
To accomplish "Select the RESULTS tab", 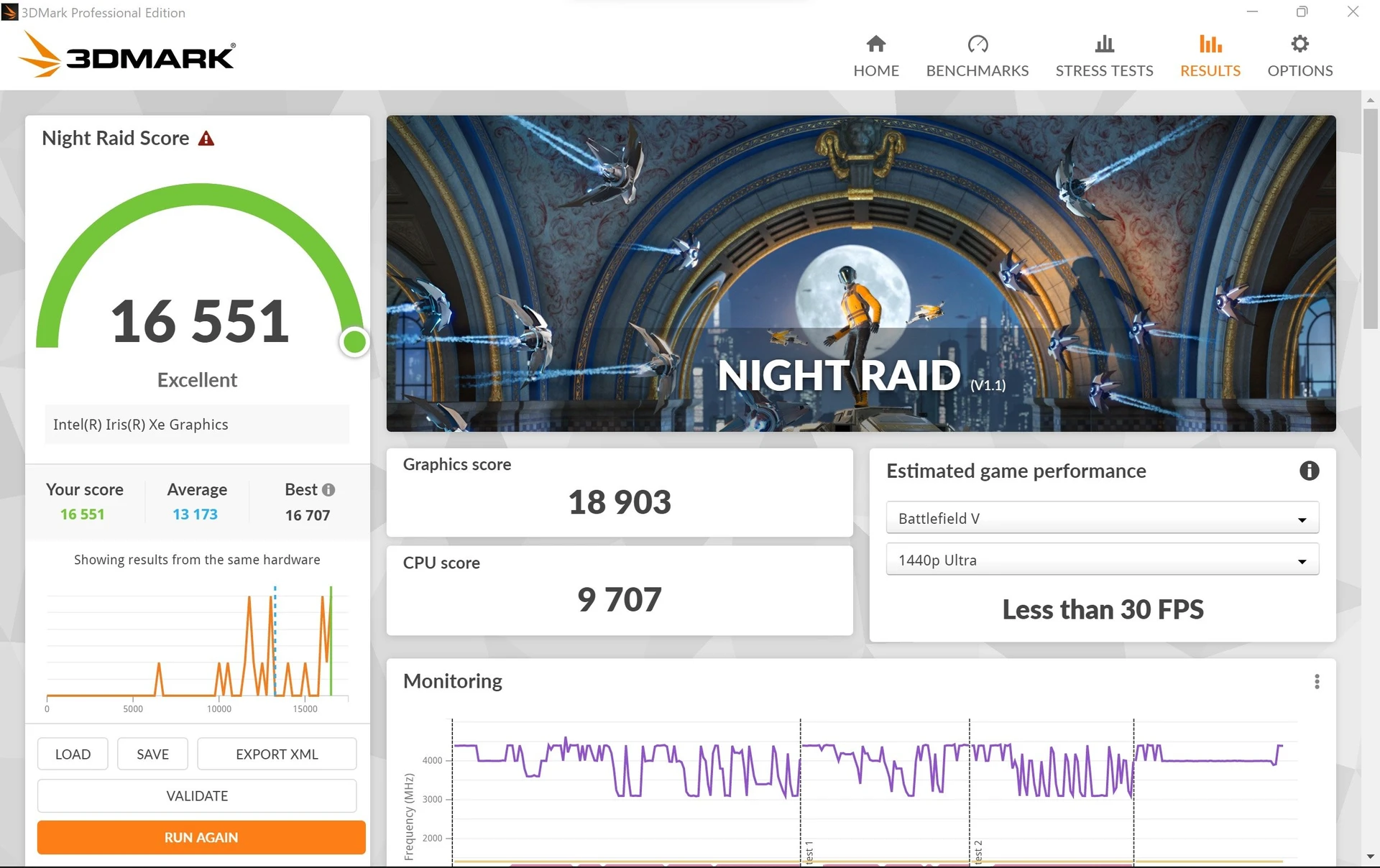I will [1210, 56].
